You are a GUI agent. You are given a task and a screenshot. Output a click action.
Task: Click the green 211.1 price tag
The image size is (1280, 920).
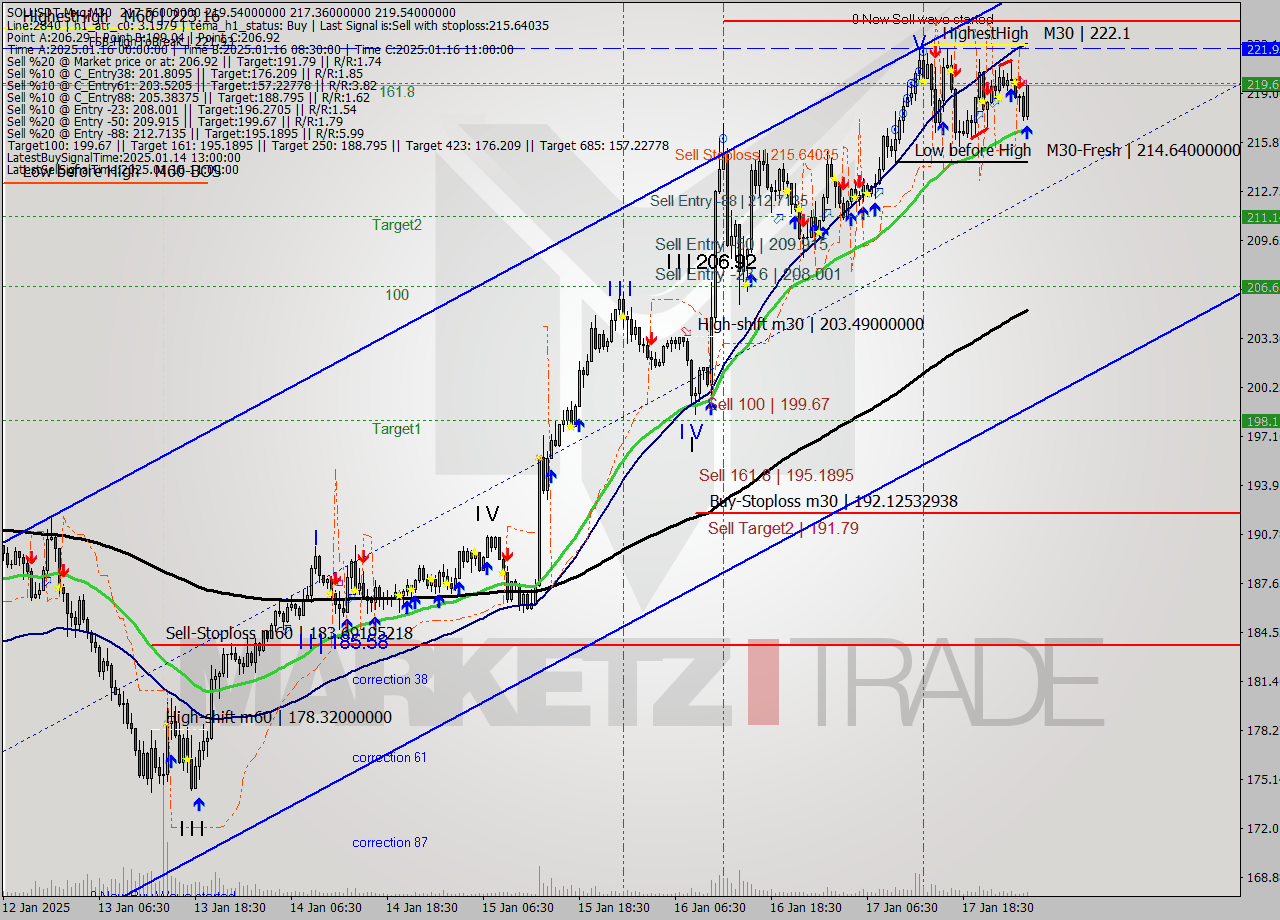[x=1260, y=216]
